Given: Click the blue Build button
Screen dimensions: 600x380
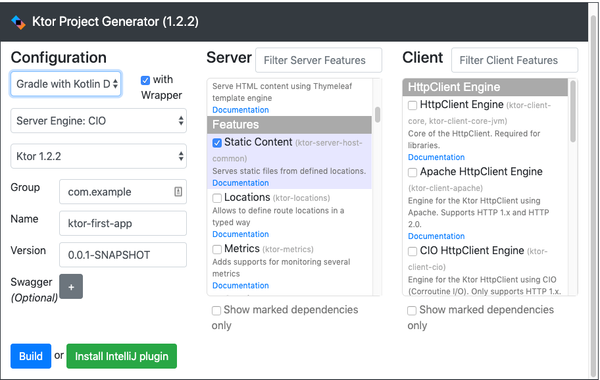Looking at the screenshot, I should point(31,356).
